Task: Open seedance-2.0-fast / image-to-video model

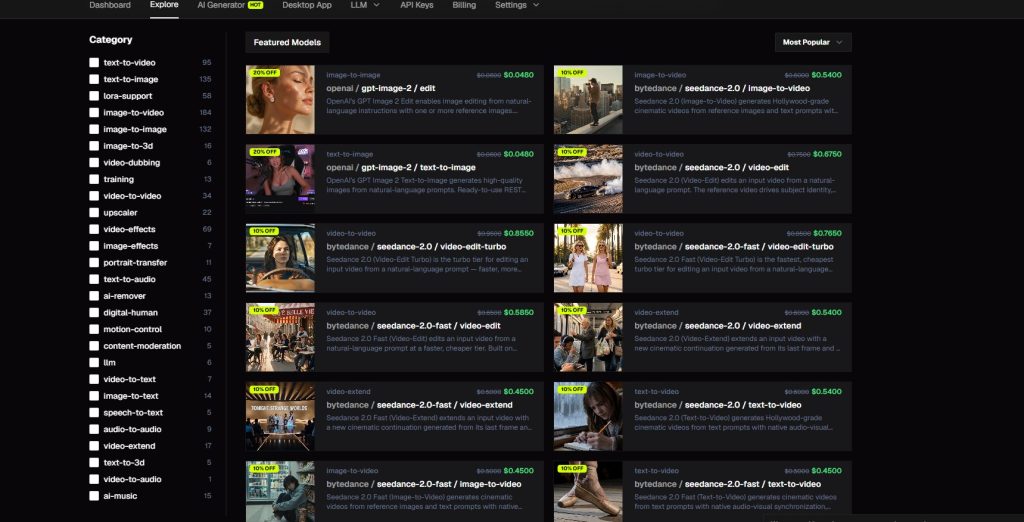Action: pyautogui.click(x=394, y=491)
